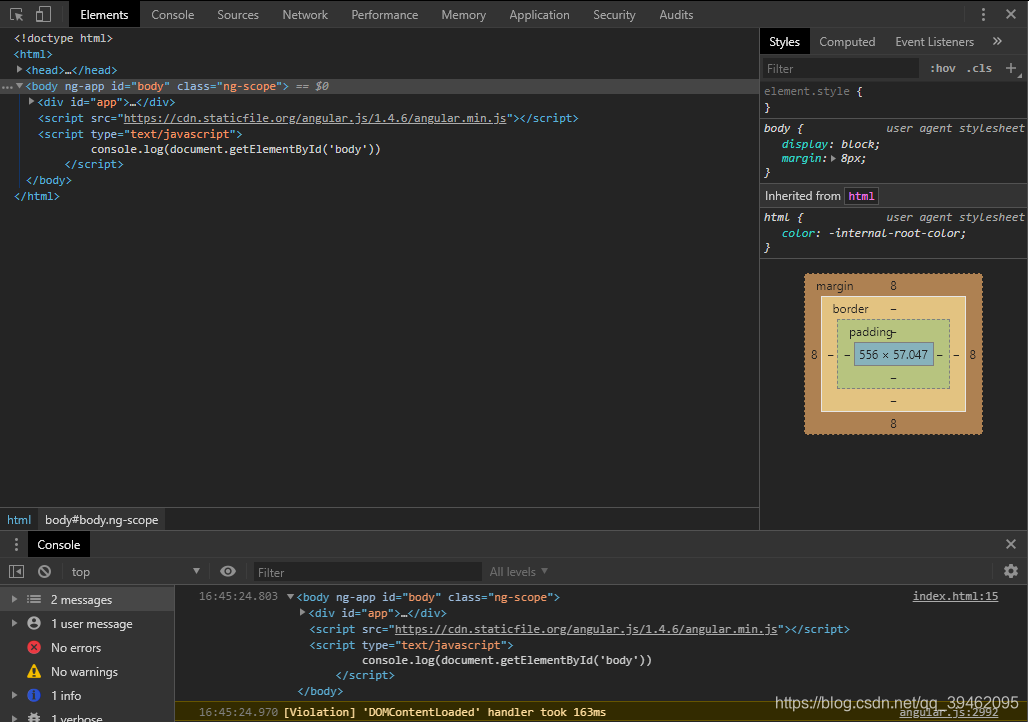Expand the 2 messages group
This screenshot has width=1029, height=722.
coord(14,599)
